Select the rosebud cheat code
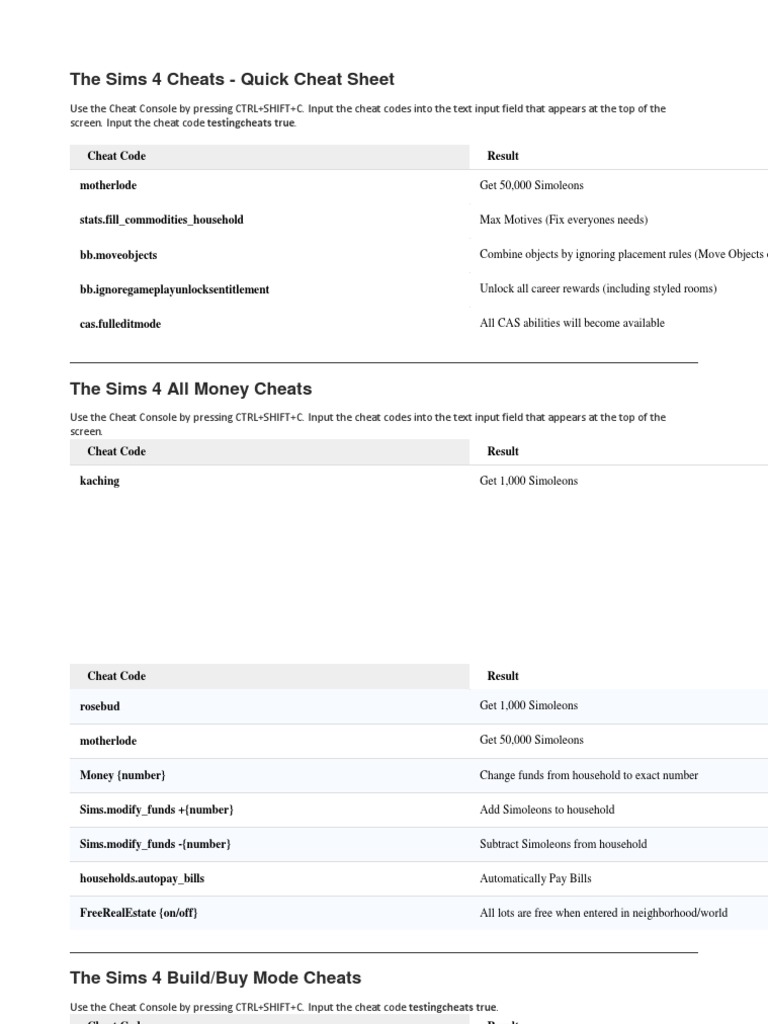The image size is (768, 1024). (x=99, y=706)
